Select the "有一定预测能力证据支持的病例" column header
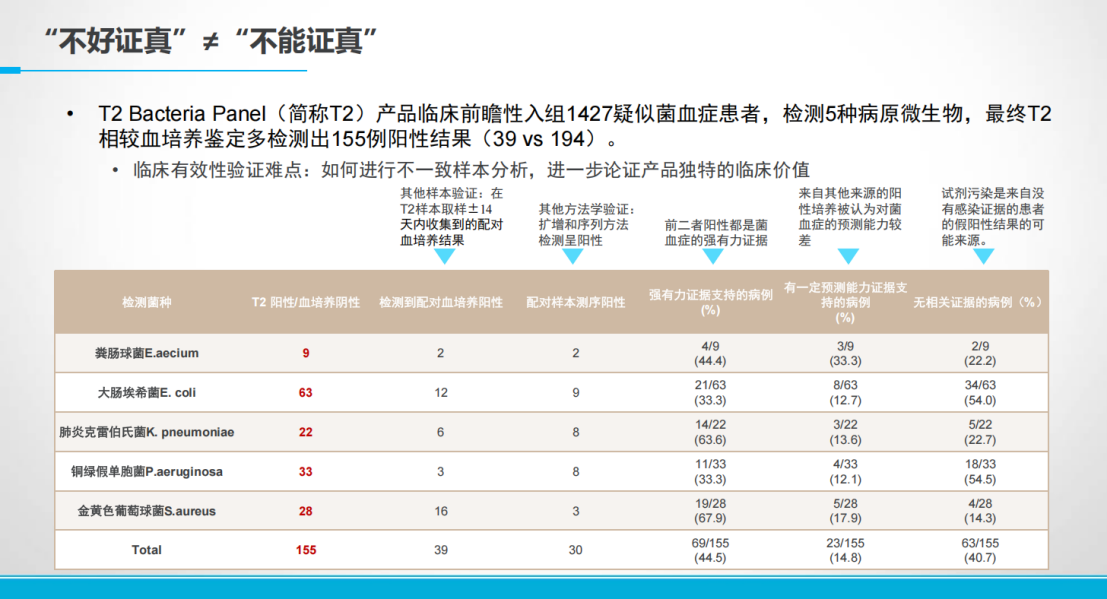The image size is (1107, 599). (845, 302)
